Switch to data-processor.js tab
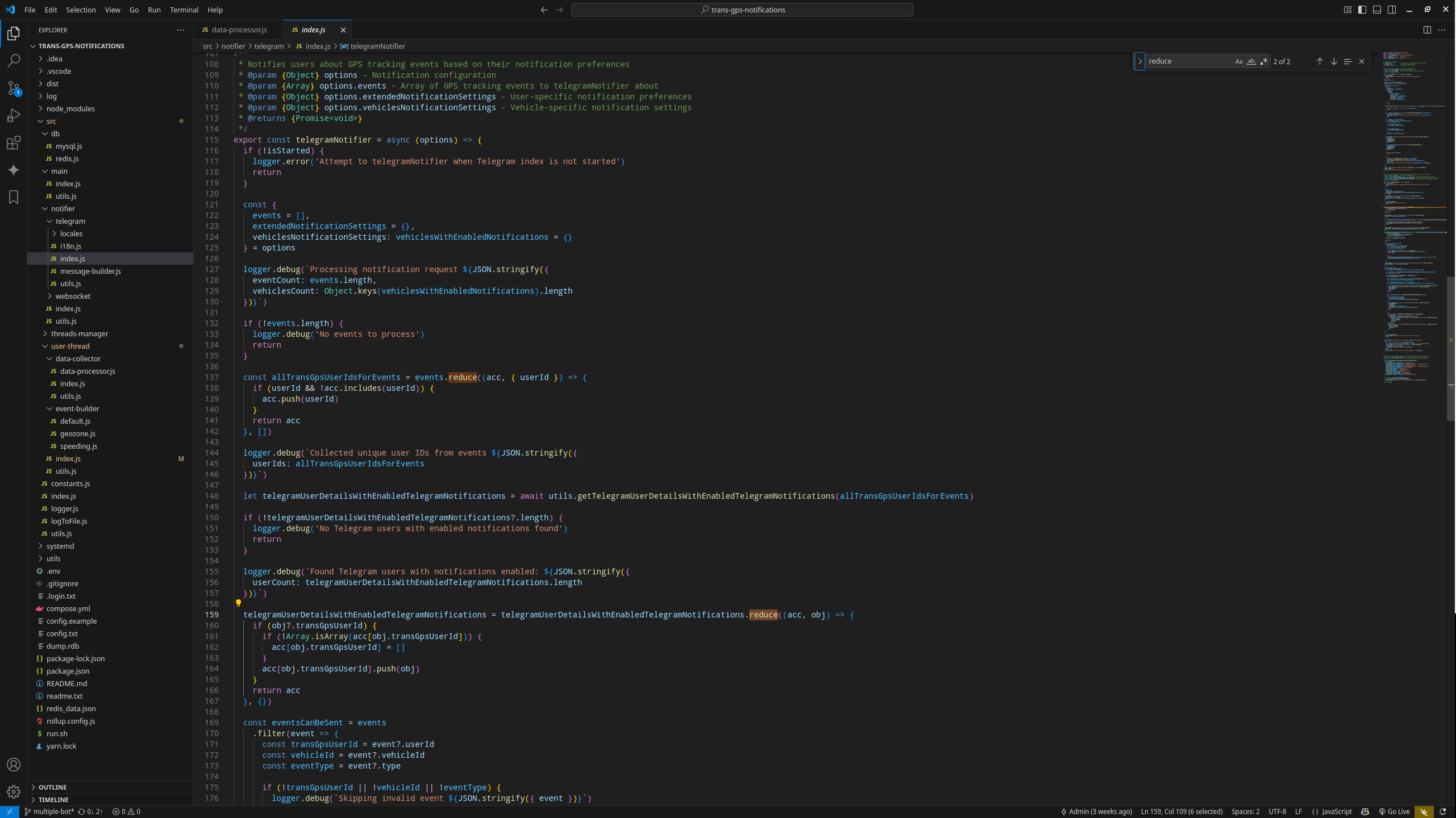Screen dimensions: 1456x818 click(239, 30)
